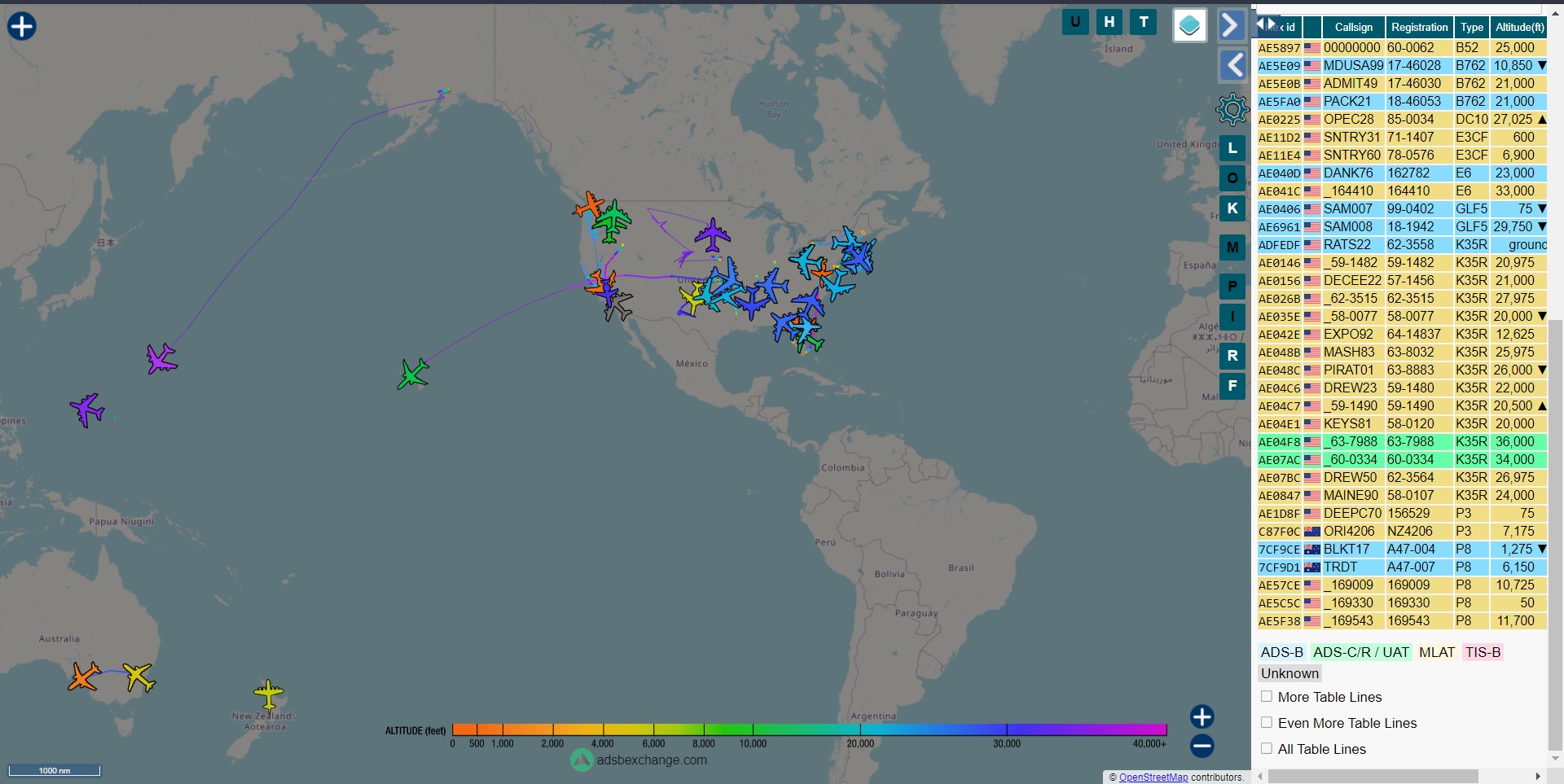Viewport: 1564px width, 784px height.
Task: Click the ADS-C/R / UAT legend label
Action: (x=1360, y=652)
